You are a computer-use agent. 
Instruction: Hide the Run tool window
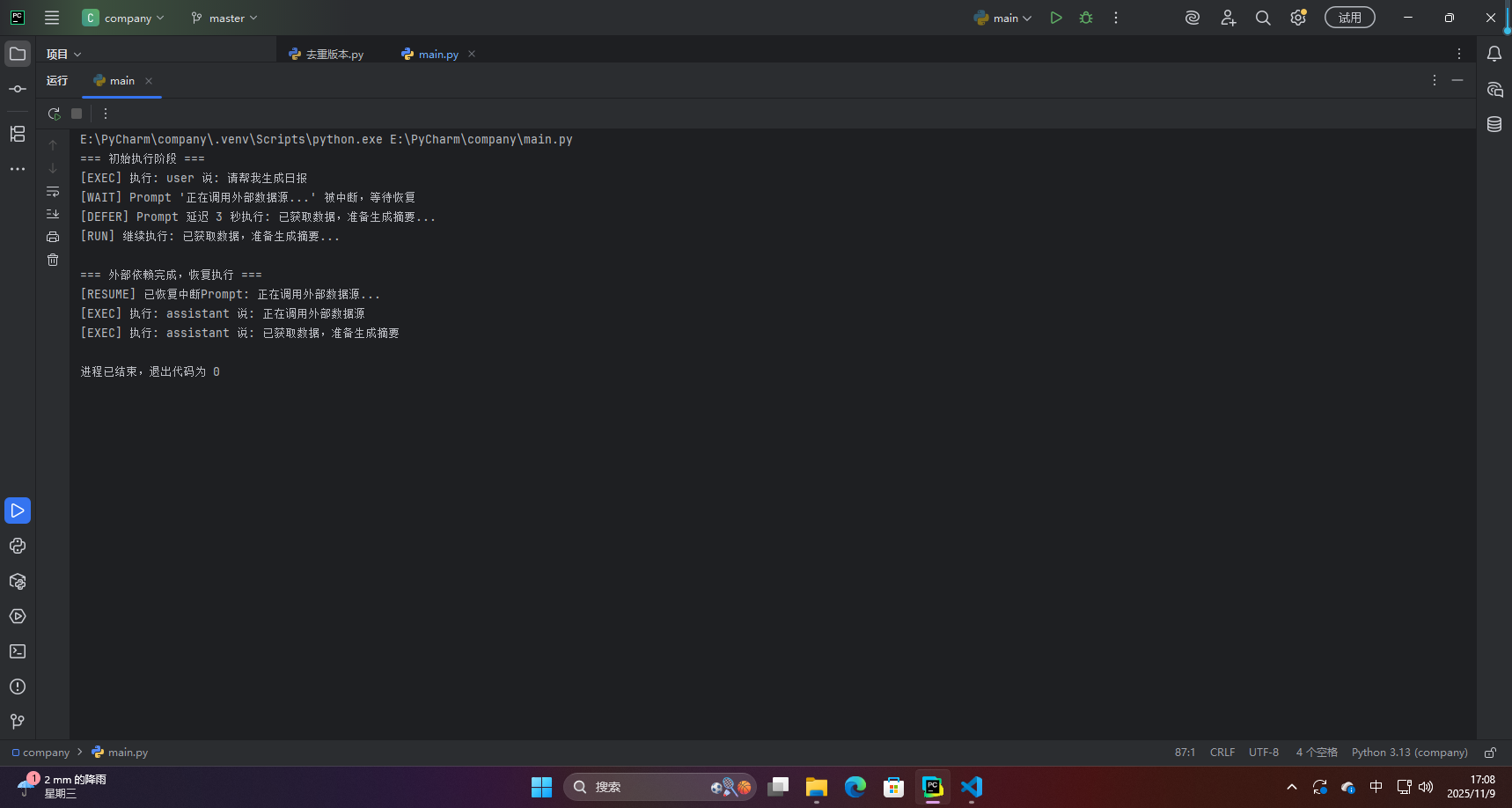[1457, 80]
